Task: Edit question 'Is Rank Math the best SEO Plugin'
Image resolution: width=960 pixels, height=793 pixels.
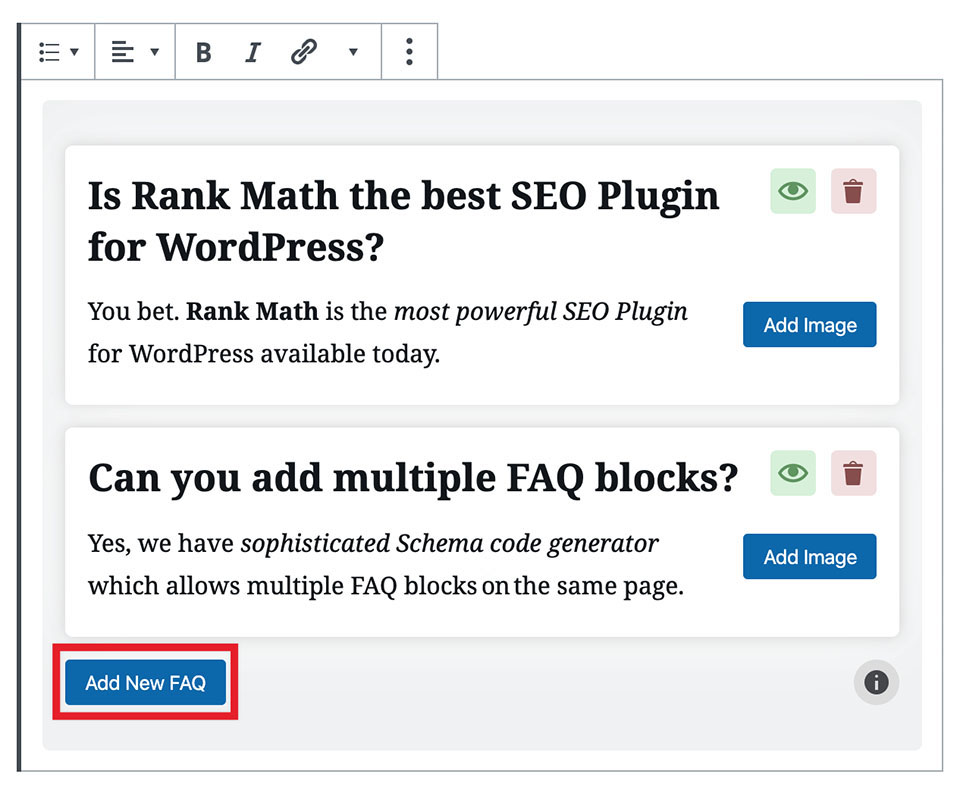Action: coord(403,221)
